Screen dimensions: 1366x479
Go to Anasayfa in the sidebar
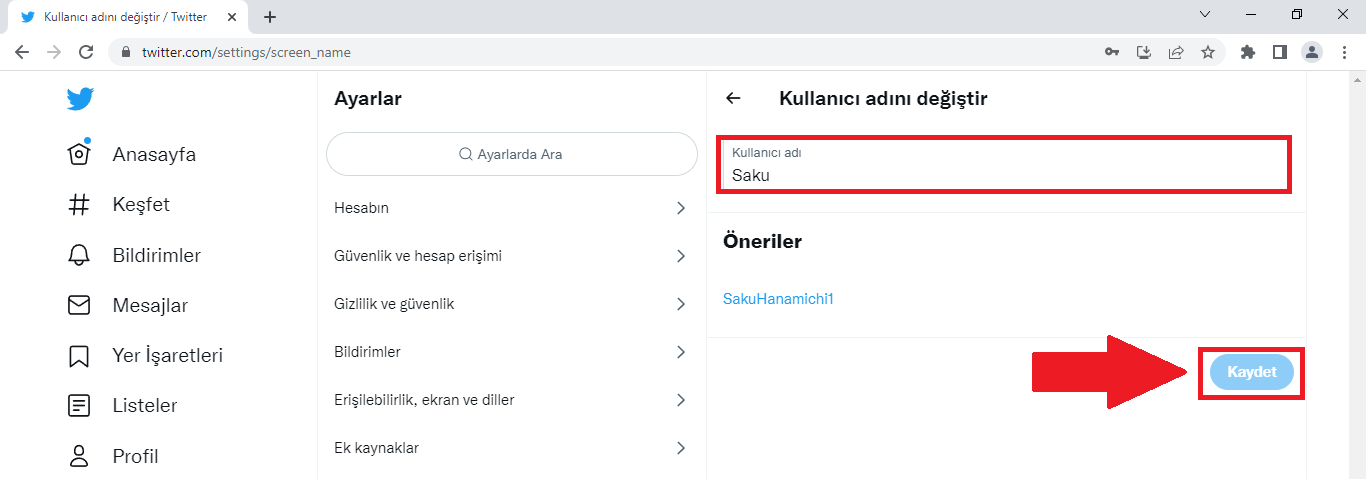point(154,155)
